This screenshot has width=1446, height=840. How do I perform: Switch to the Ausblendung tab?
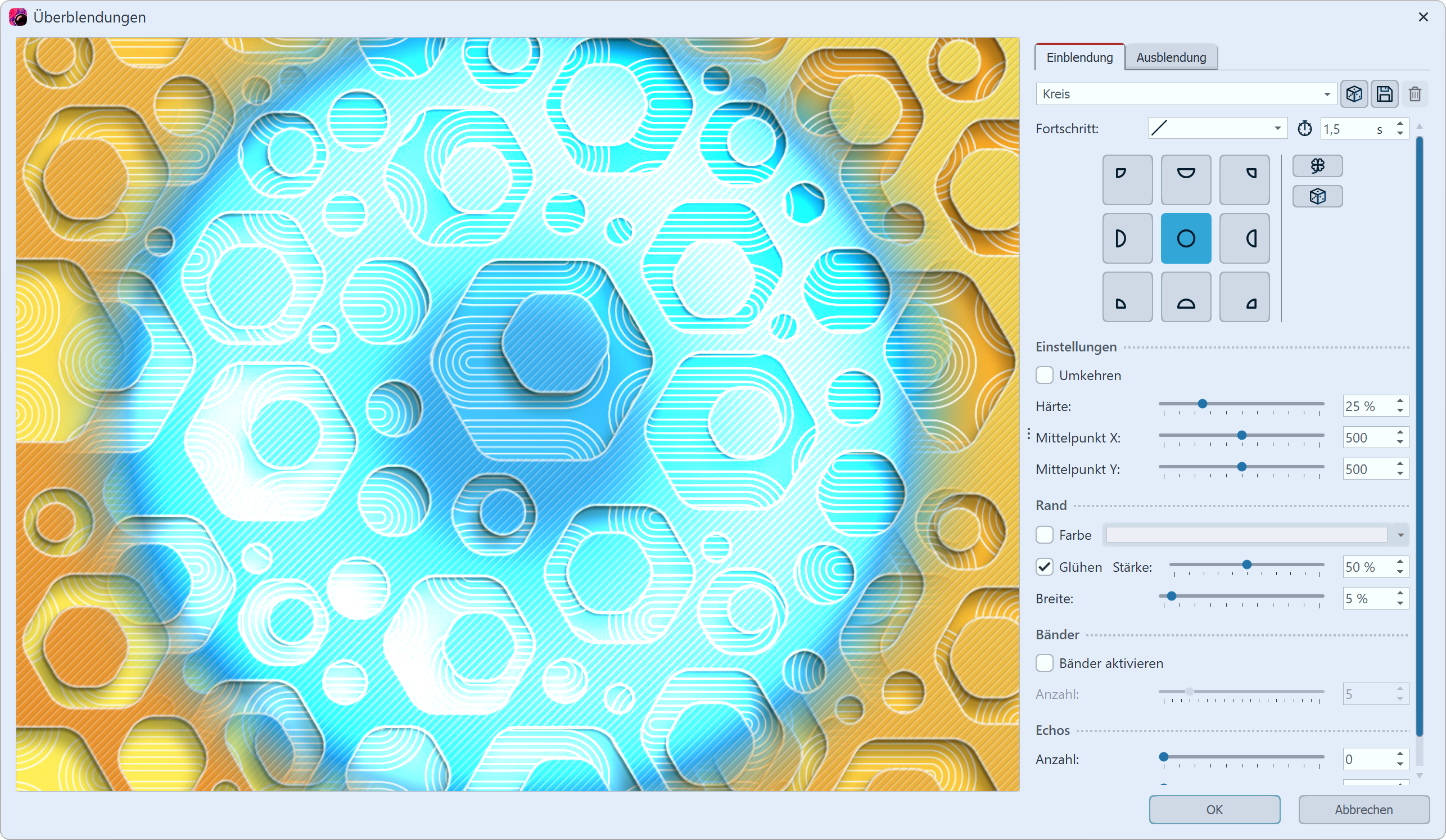pyautogui.click(x=1171, y=57)
